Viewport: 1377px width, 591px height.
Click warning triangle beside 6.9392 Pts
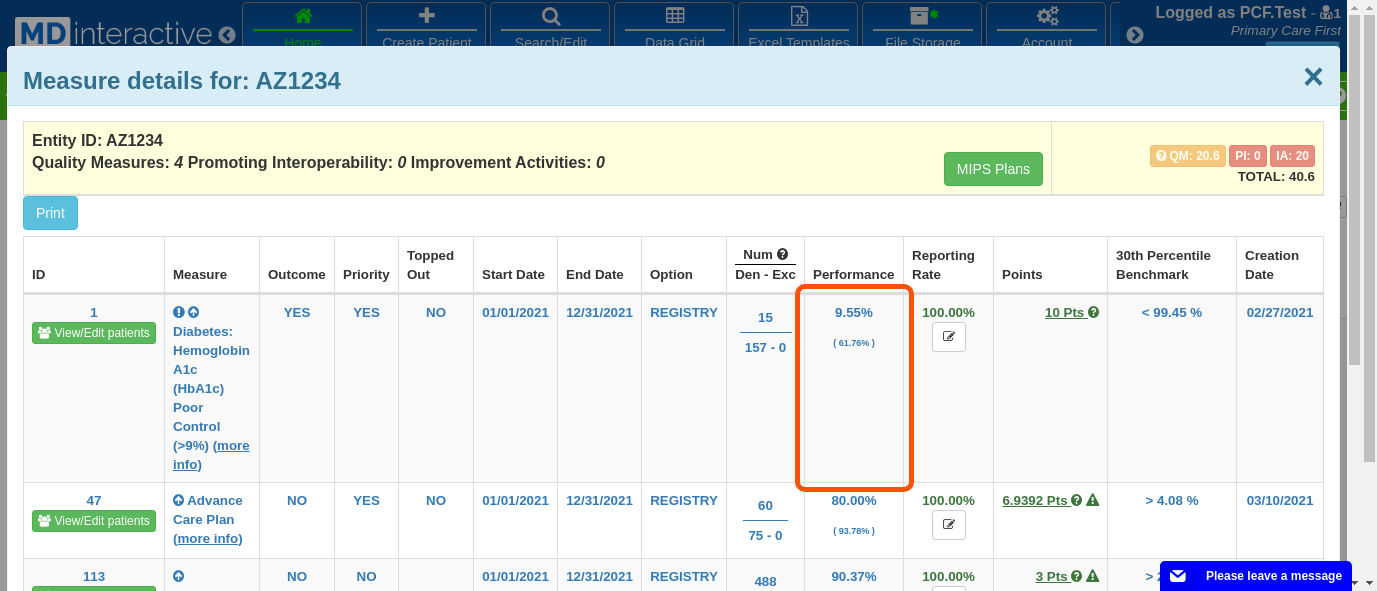[1093, 501]
